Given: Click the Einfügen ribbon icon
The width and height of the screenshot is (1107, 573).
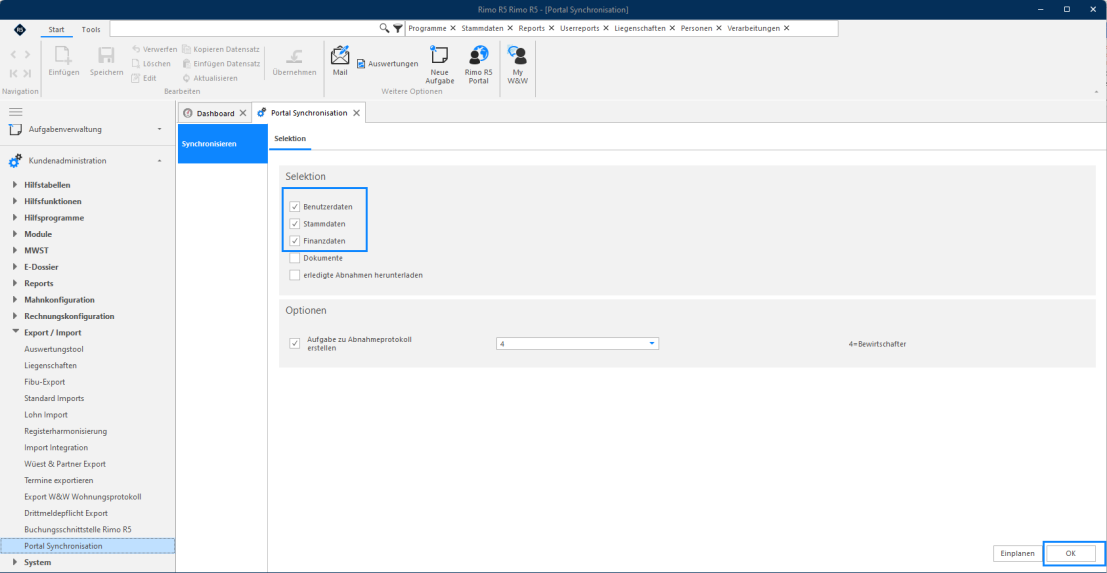Looking at the screenshot, I should [64, 56].
